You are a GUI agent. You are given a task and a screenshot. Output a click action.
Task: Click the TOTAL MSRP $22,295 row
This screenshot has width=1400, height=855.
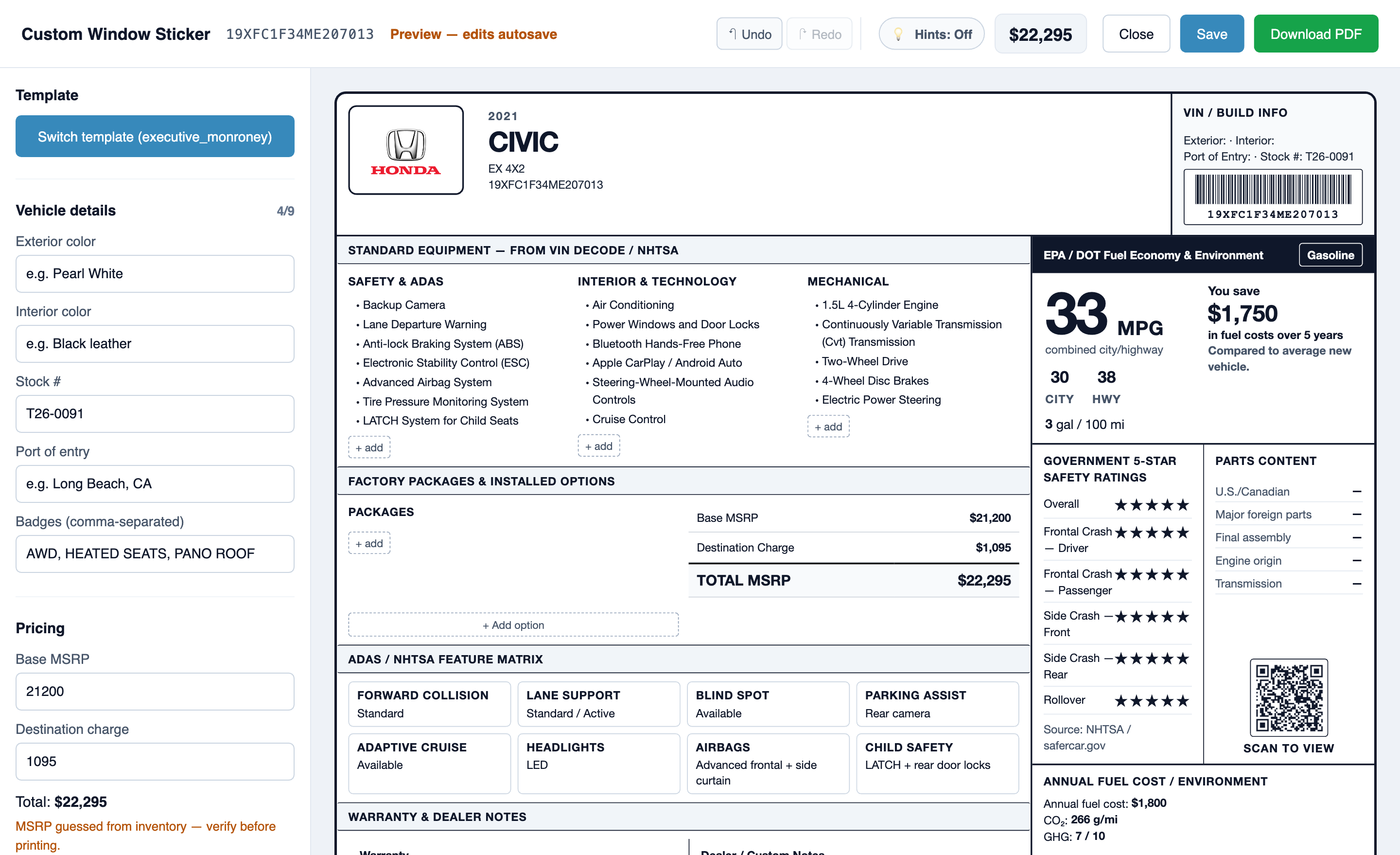point(854,580)
